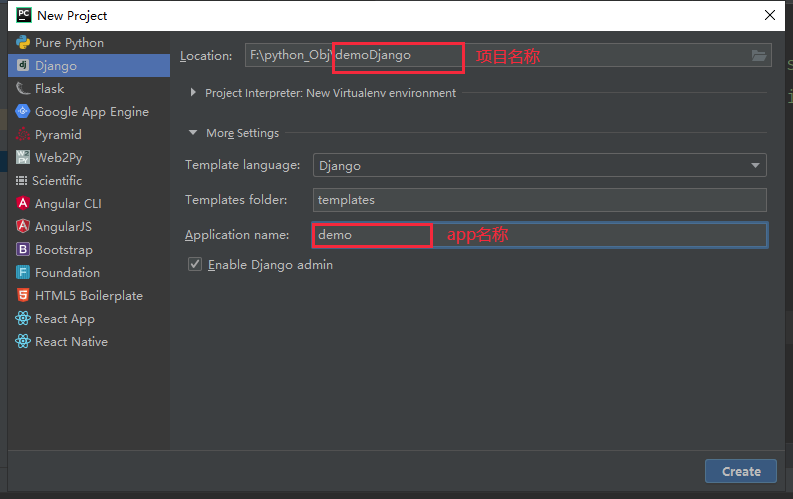793x499 pixels.
Task: Close the New Project dialog
Action: pyautogui.click(x=770, y=15)
